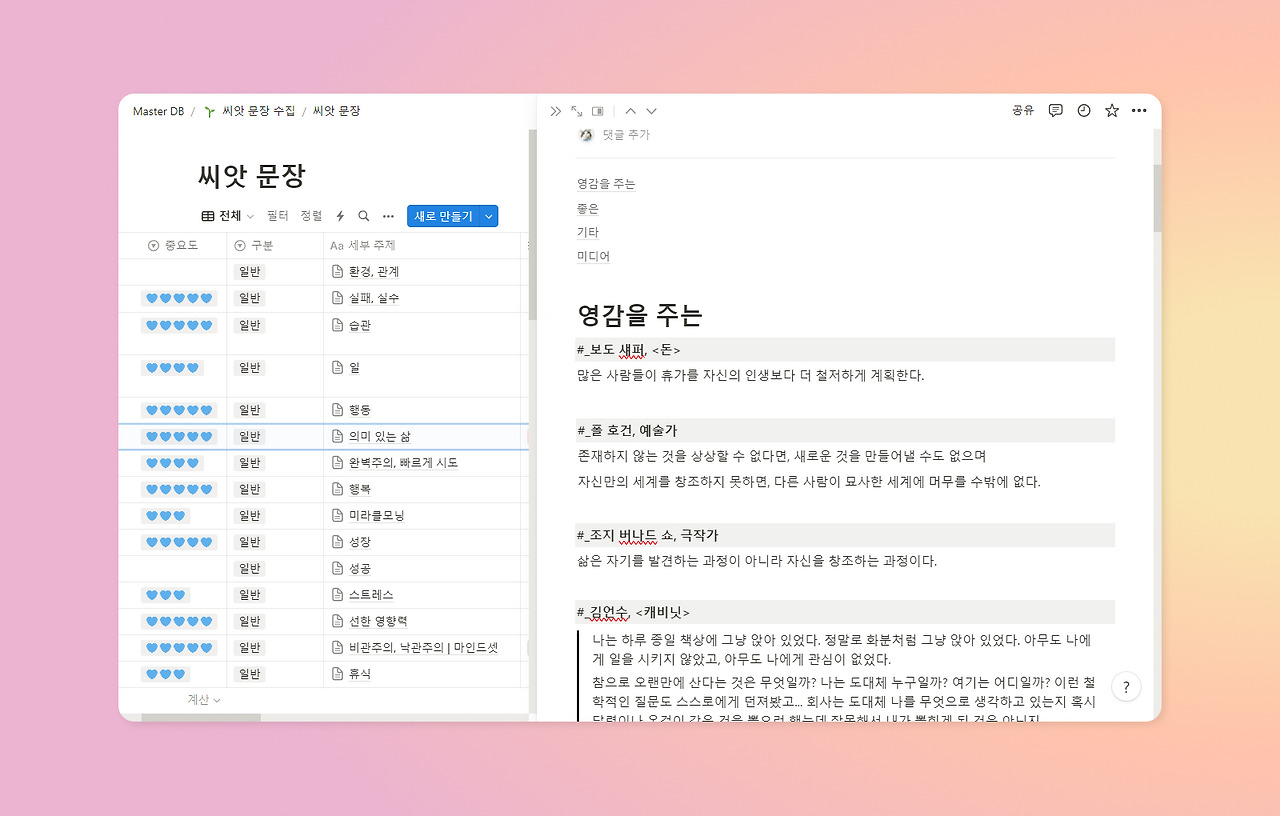Click the peek mode layout icon
Viewport: 1280px width, 816px height.
tap(598, 111)
